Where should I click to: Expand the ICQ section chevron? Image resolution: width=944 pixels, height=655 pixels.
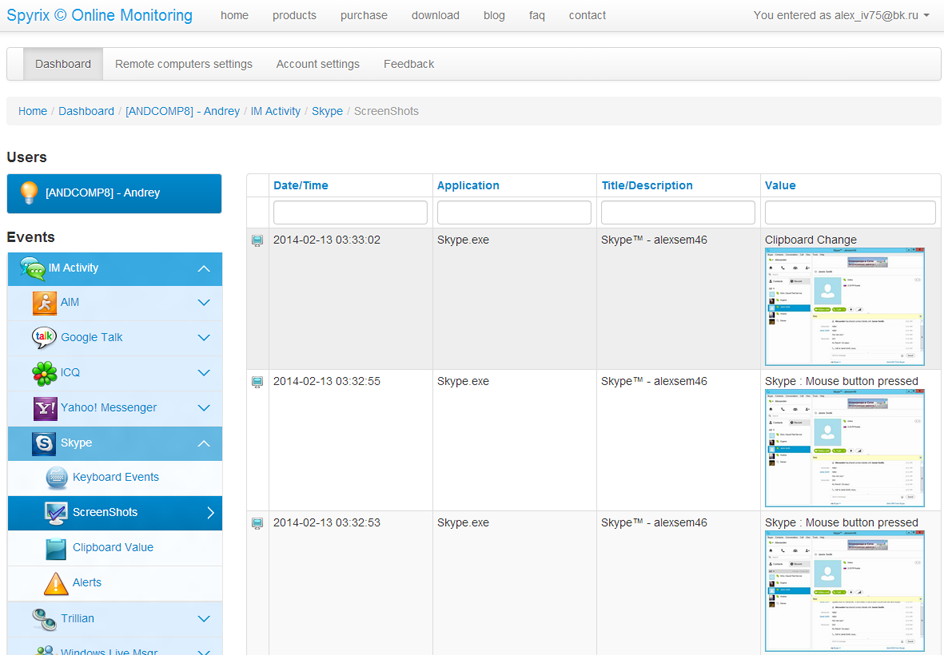tap(204, 373)
